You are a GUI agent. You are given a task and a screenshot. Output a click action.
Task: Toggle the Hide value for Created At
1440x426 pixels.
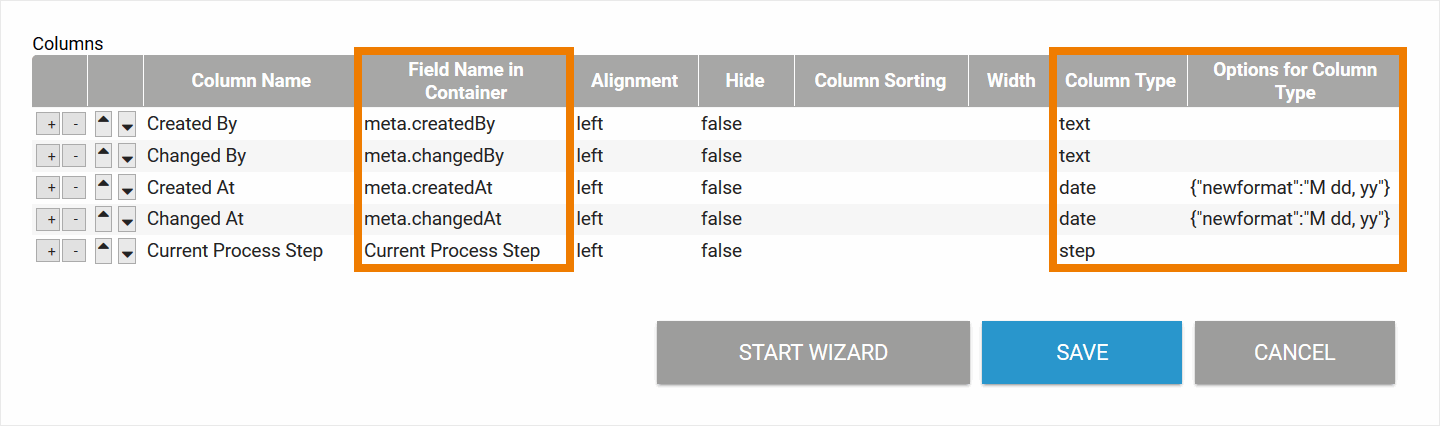pos(721,187)
